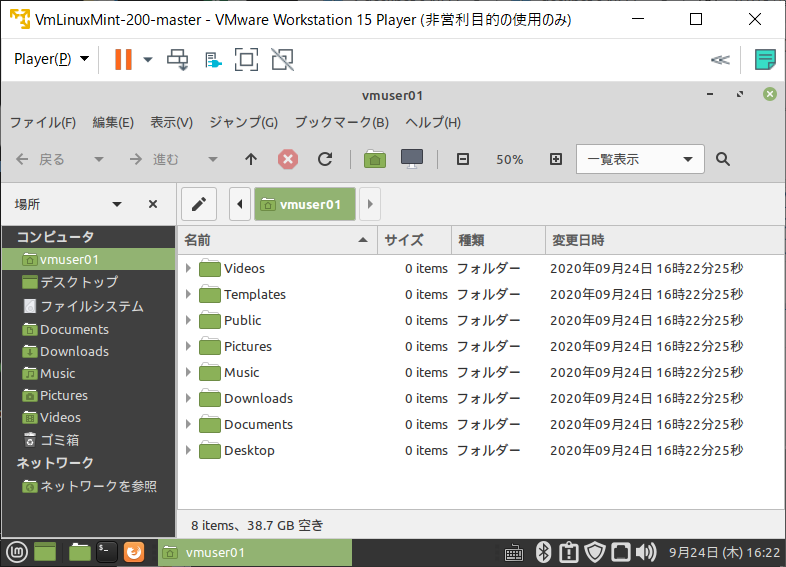The width and height of the screenshot is (786, 567).
Task: Open the Player(P) menu
Action: (x=52, y=59)
